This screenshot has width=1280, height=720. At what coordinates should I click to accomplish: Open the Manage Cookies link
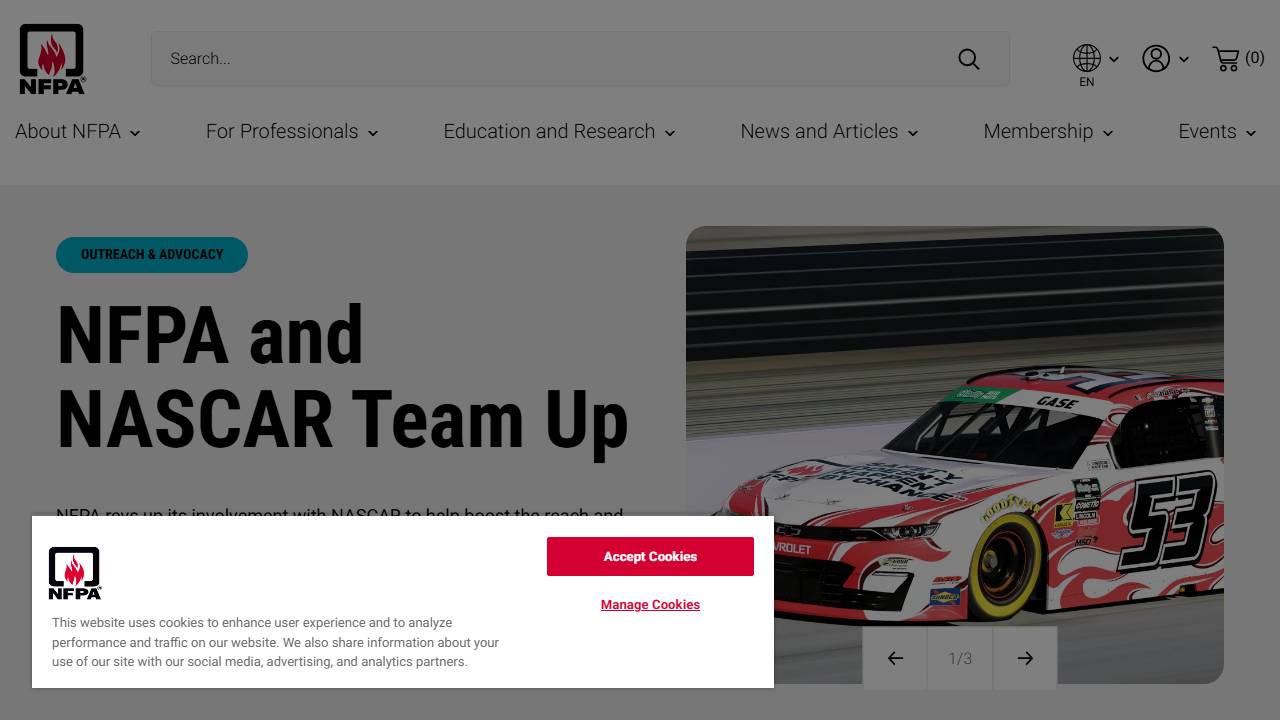[650, 605]
